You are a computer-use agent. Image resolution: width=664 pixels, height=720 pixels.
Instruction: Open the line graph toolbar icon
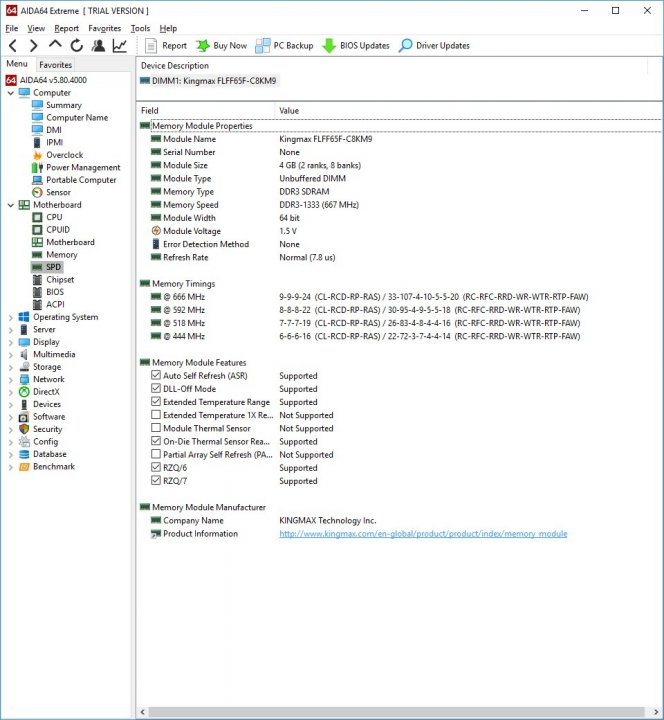(120, 45)
